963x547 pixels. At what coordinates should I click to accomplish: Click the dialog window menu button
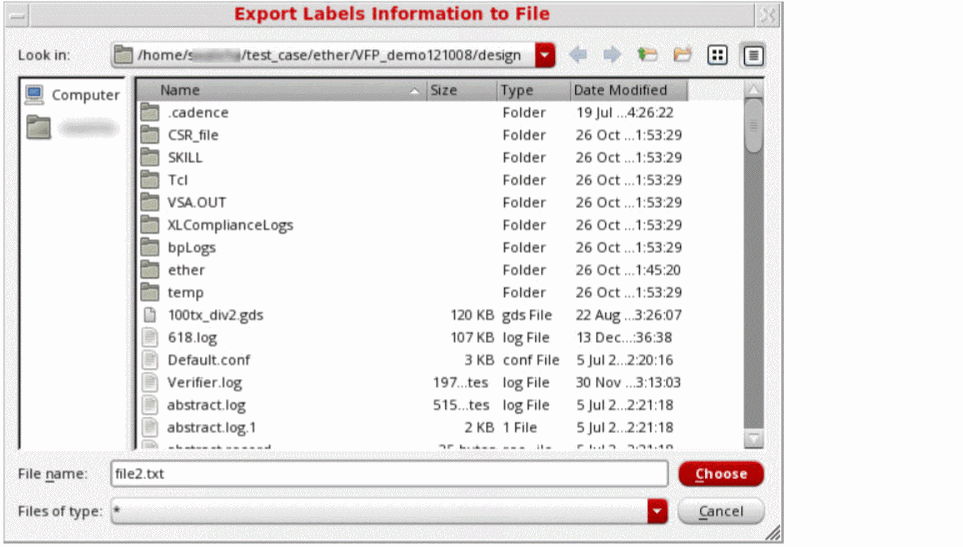pos(18,15)
